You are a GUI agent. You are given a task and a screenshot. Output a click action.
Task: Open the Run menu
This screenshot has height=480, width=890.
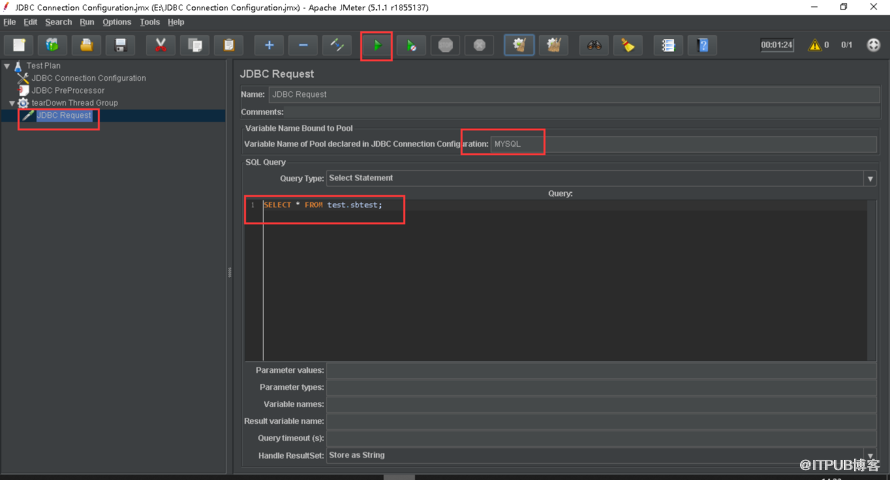coord(87,22)
